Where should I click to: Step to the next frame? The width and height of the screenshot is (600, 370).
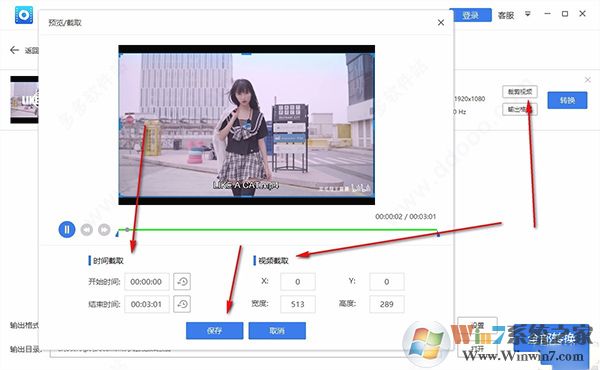tap(104, 230)
